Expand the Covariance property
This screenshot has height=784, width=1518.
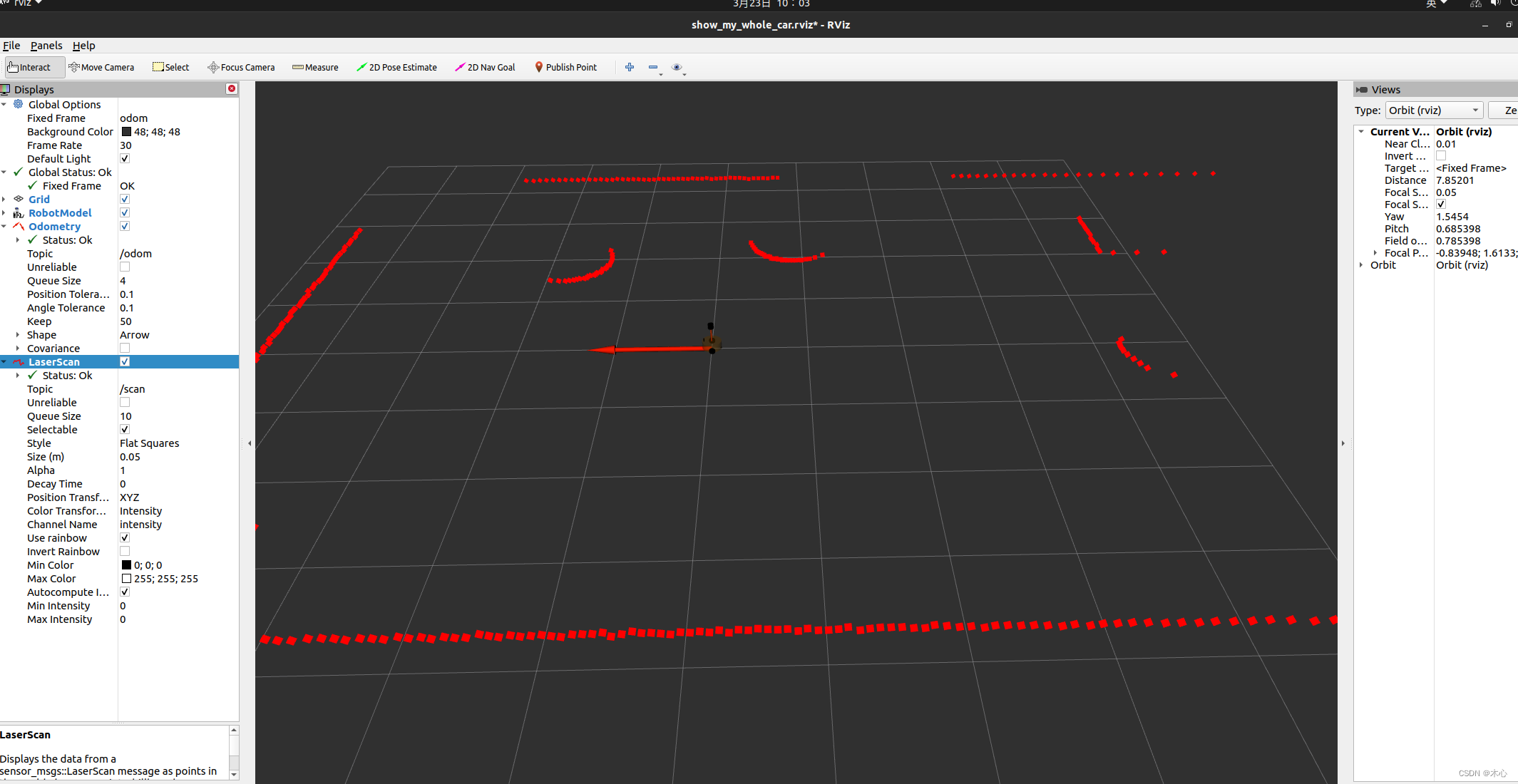(18, 349)
